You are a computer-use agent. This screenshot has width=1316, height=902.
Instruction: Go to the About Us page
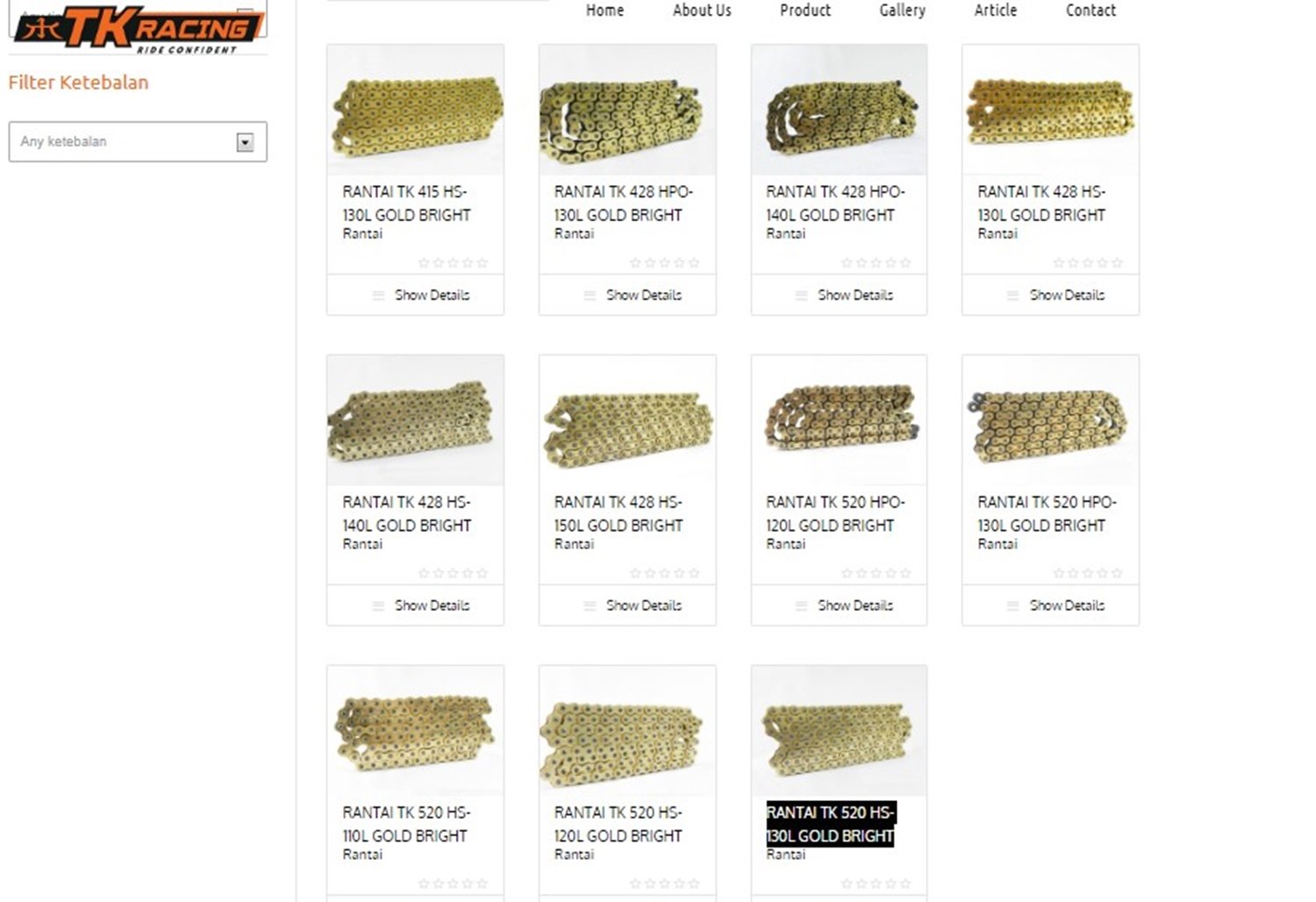coord(702,11)
